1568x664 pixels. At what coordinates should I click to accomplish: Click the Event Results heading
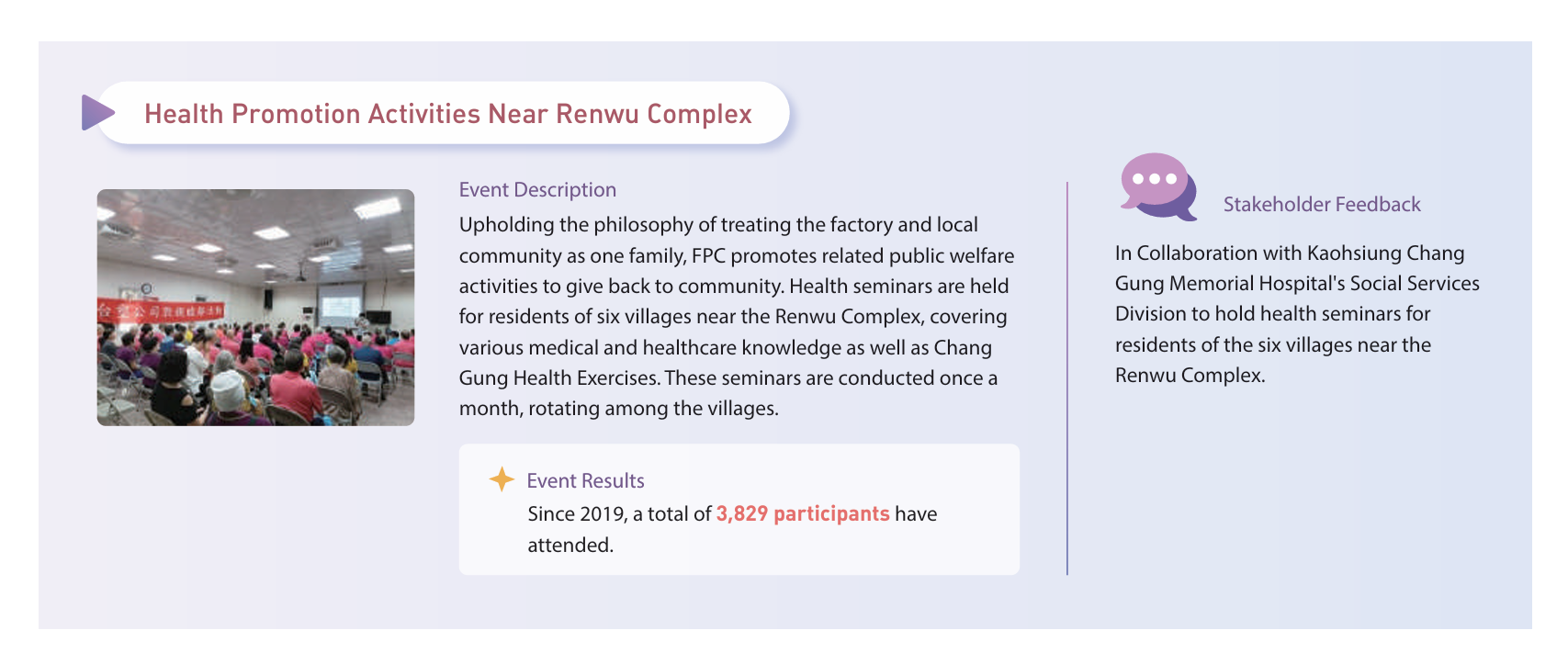click(x=585, y=480)
